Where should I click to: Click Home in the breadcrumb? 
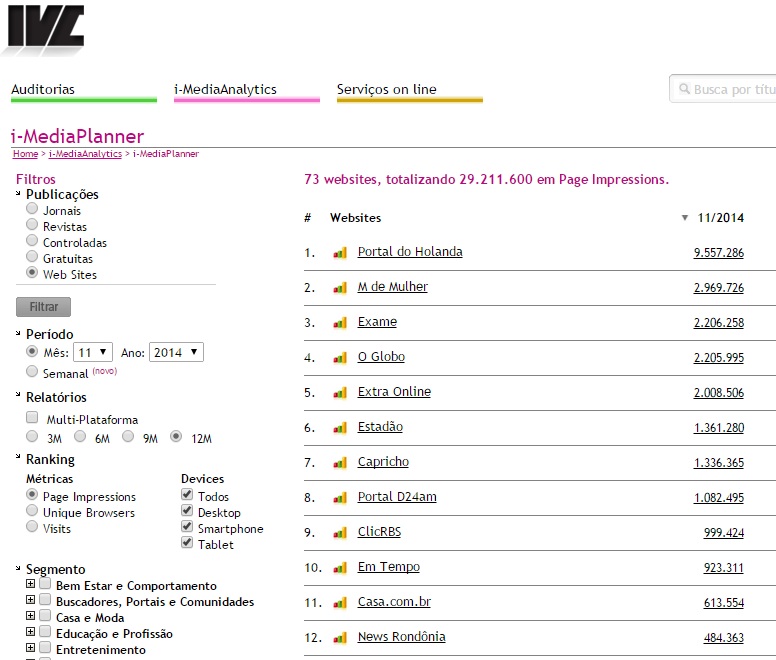tap(25, 153)
